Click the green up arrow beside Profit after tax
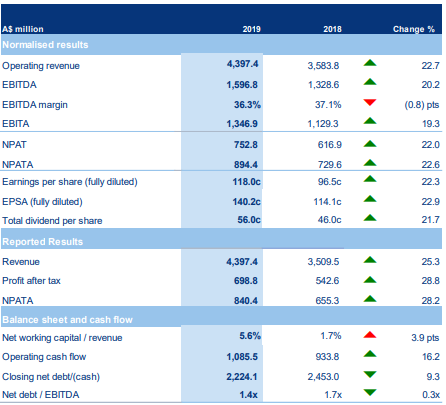This screenshot has width=446, height=405. (370, 279)
